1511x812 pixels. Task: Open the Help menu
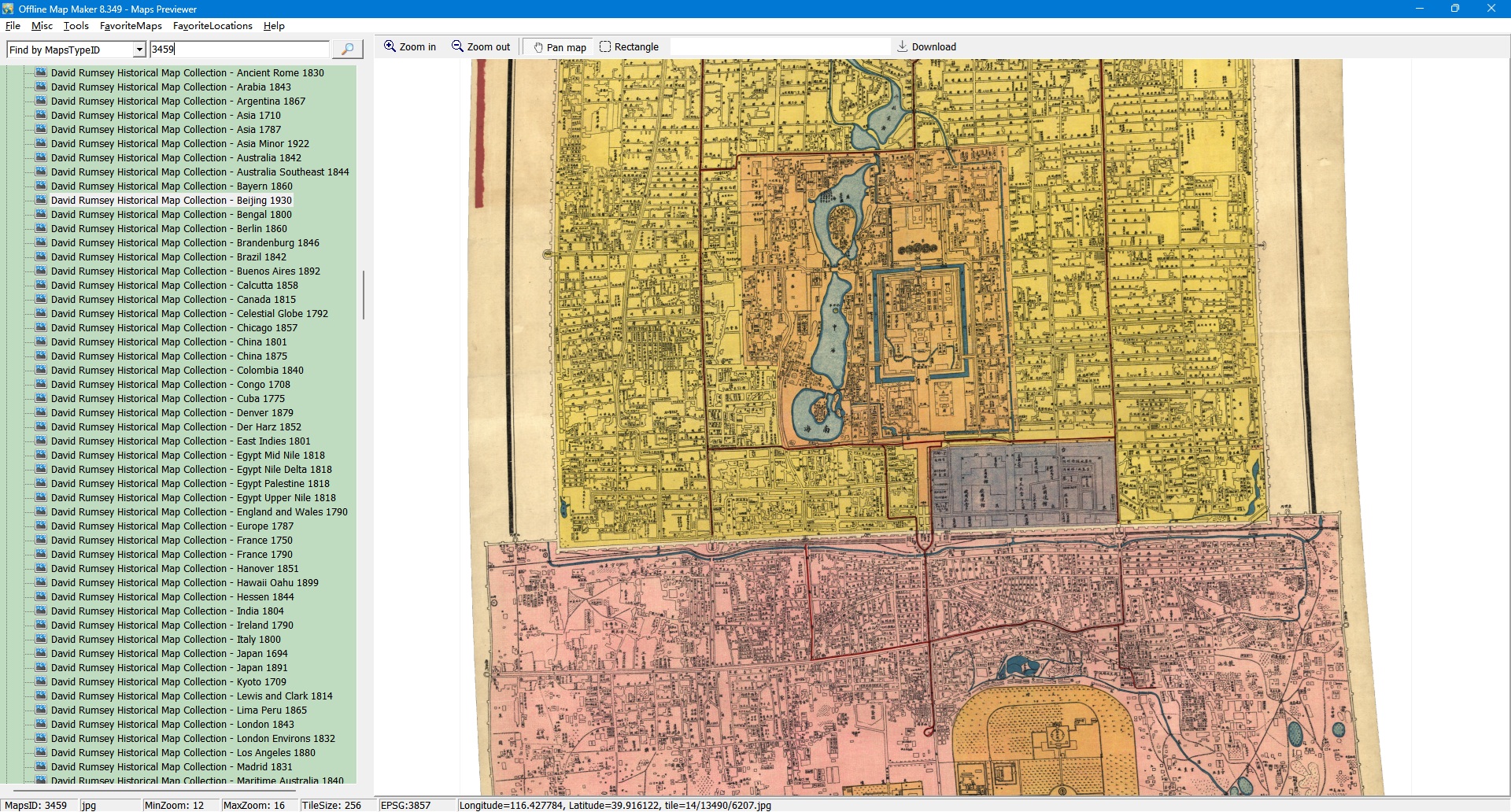(x=274, y=26)
